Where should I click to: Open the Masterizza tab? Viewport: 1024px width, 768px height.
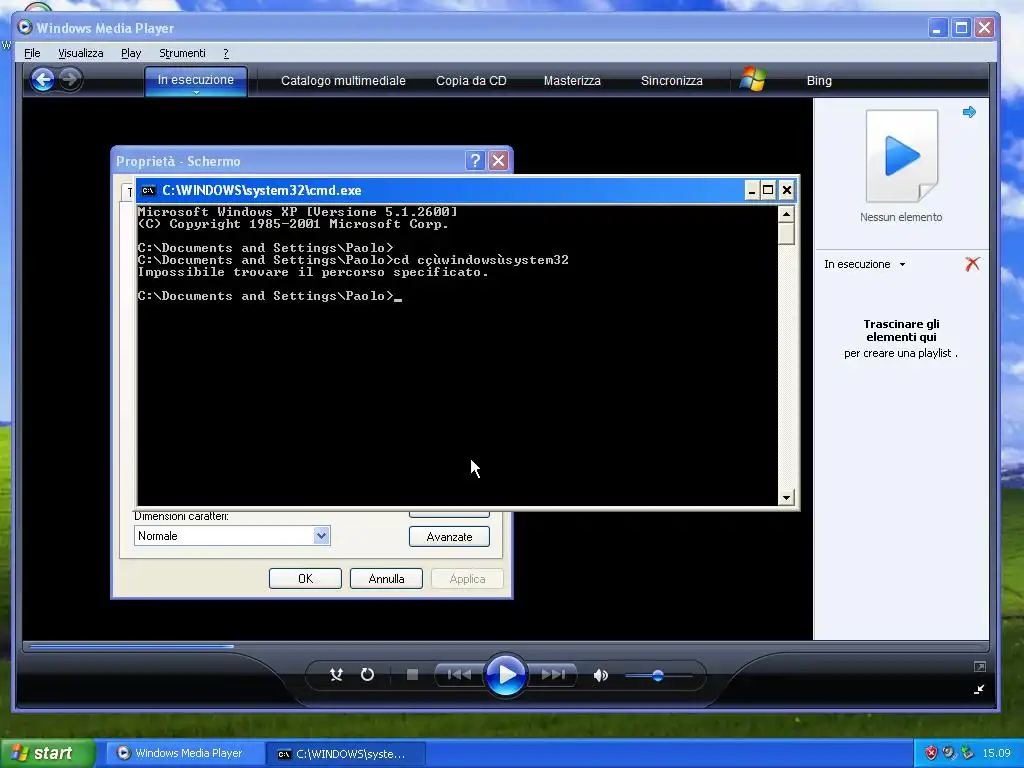point(572,80)
